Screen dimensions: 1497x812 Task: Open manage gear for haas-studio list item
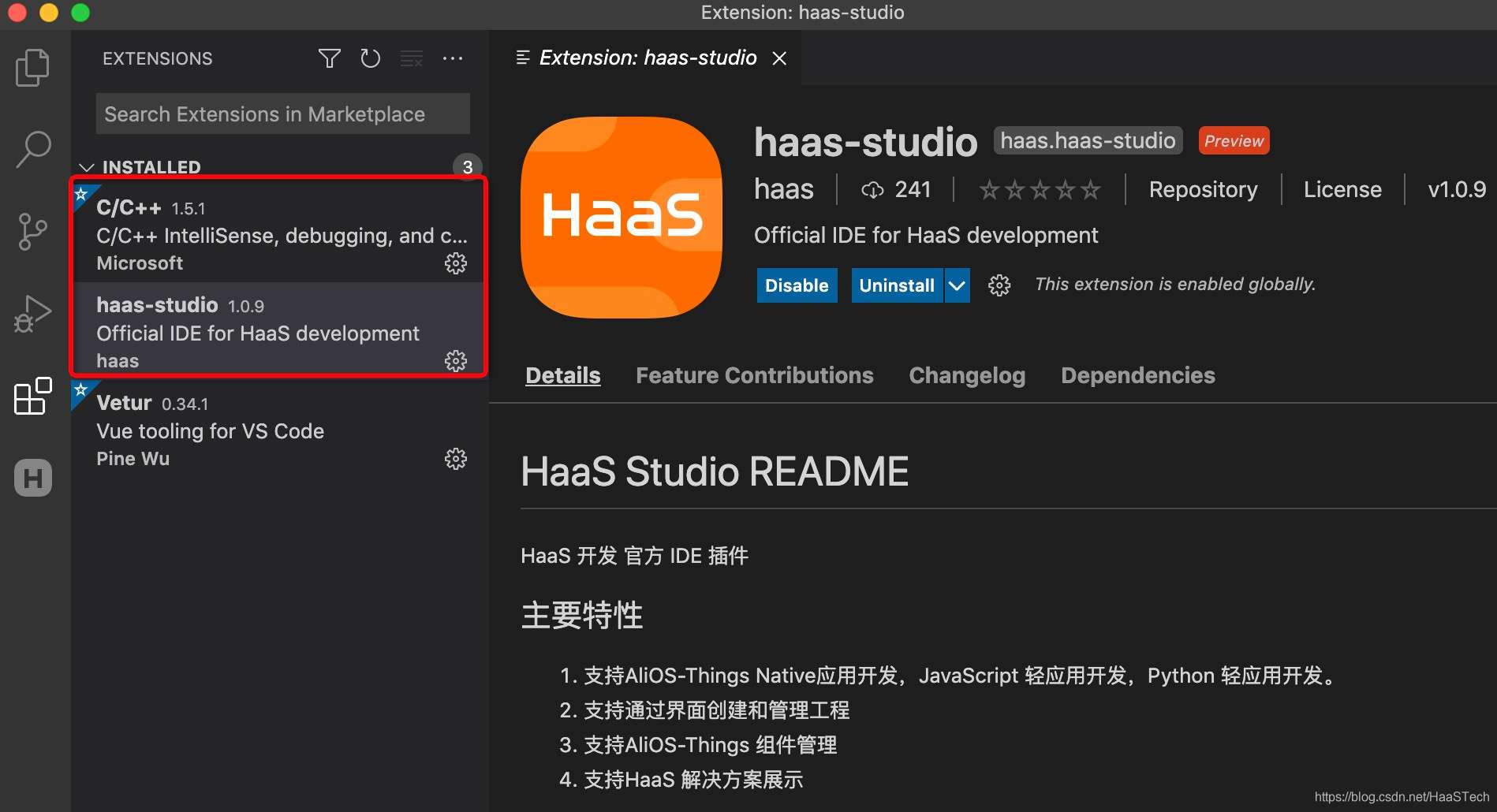(x=456, y=361)
